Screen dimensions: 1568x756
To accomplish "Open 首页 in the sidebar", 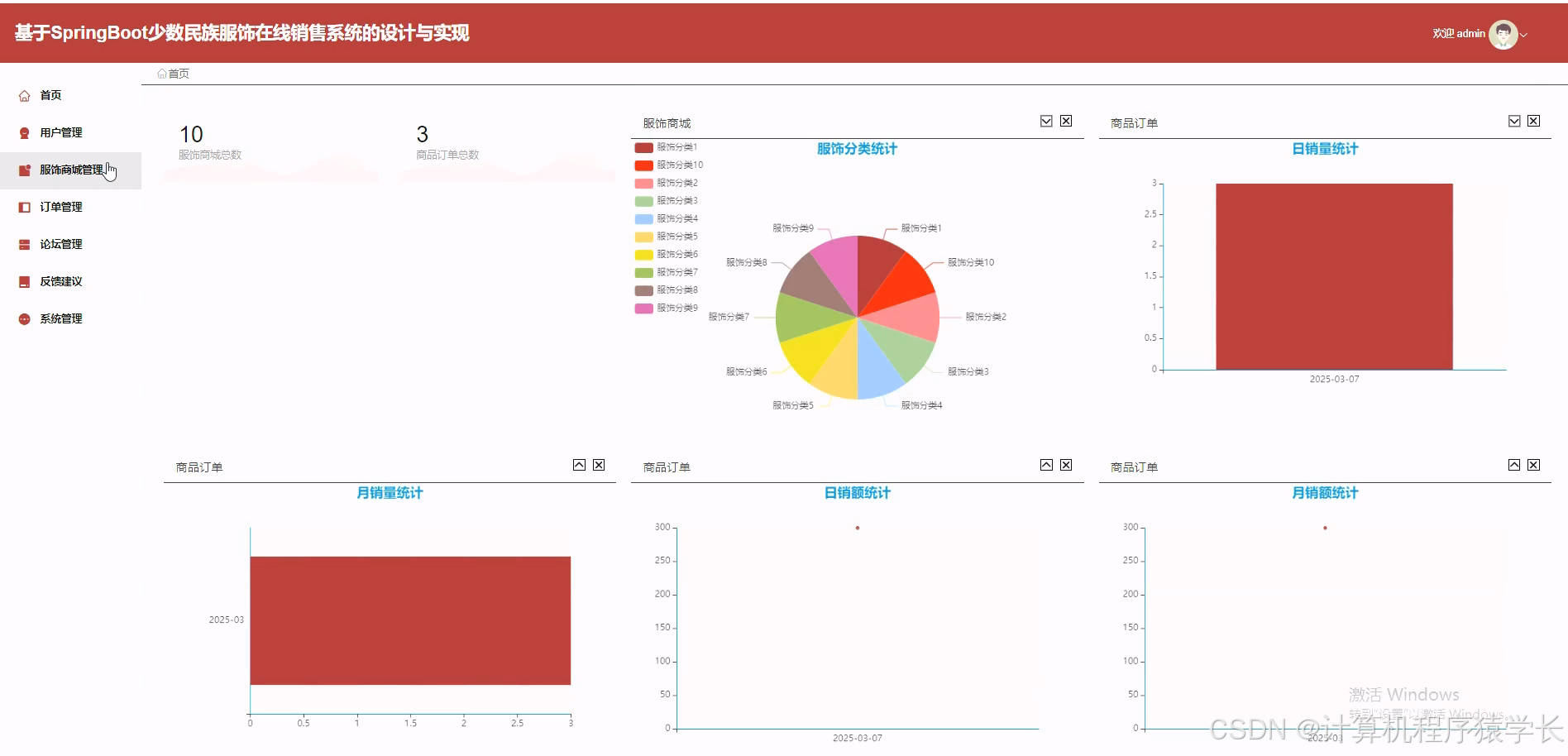I will pyautogui.click(x=70, y=96).
